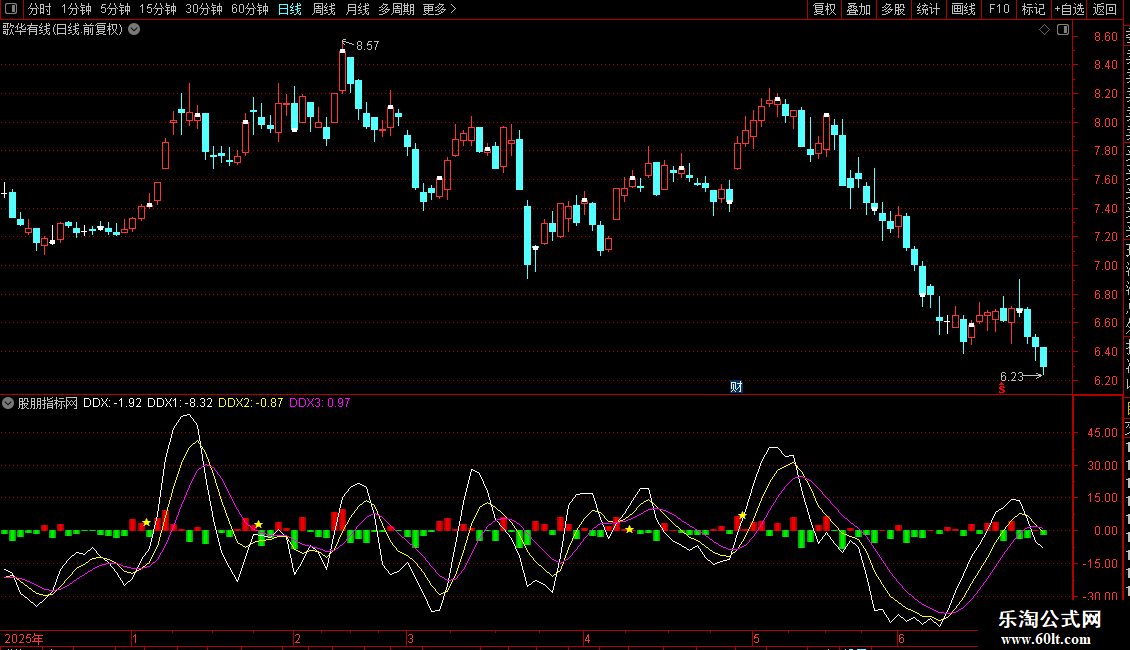Toggle the left sidebar panel icon
The width and height of the screenshot is (1130, 650).
[x=11, y=9]
